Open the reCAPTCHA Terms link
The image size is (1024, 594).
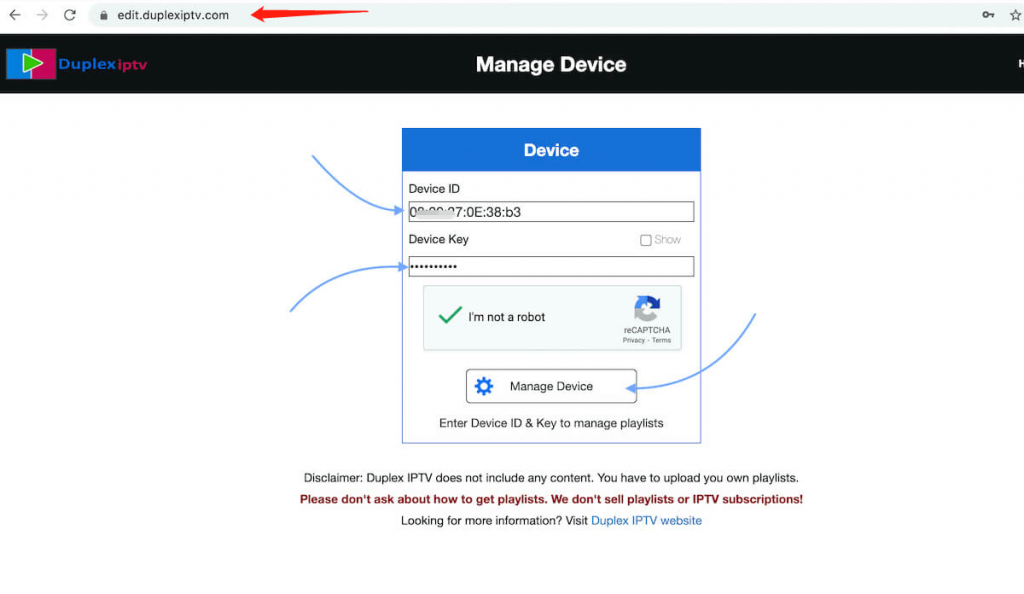tap(661, 340)
